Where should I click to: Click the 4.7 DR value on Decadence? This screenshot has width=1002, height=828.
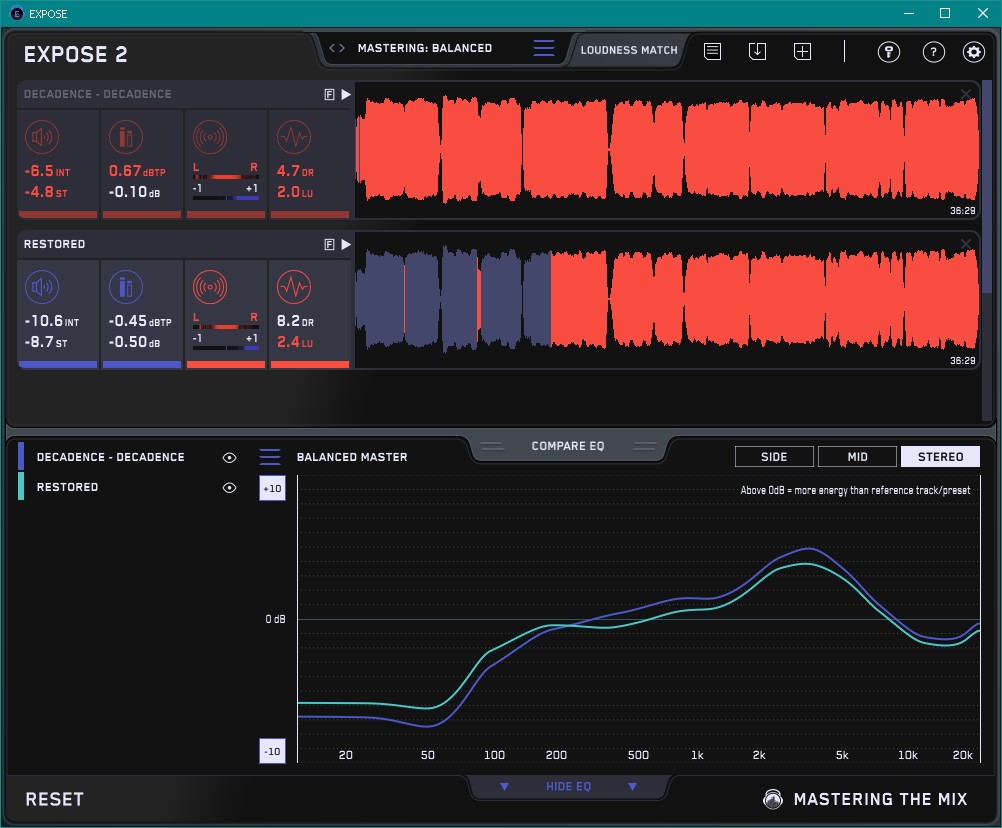click(x=295, y=171)
